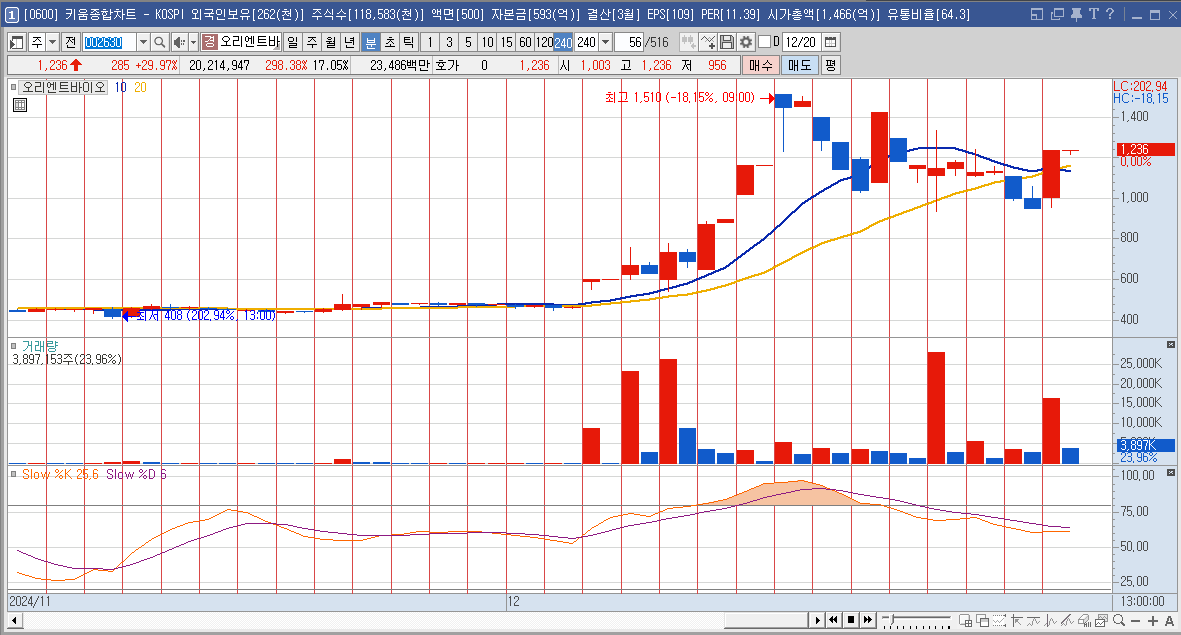Select the 일 daily chart toggle
The height and width of the screenshot is (635, 1181).
[293, 42]
